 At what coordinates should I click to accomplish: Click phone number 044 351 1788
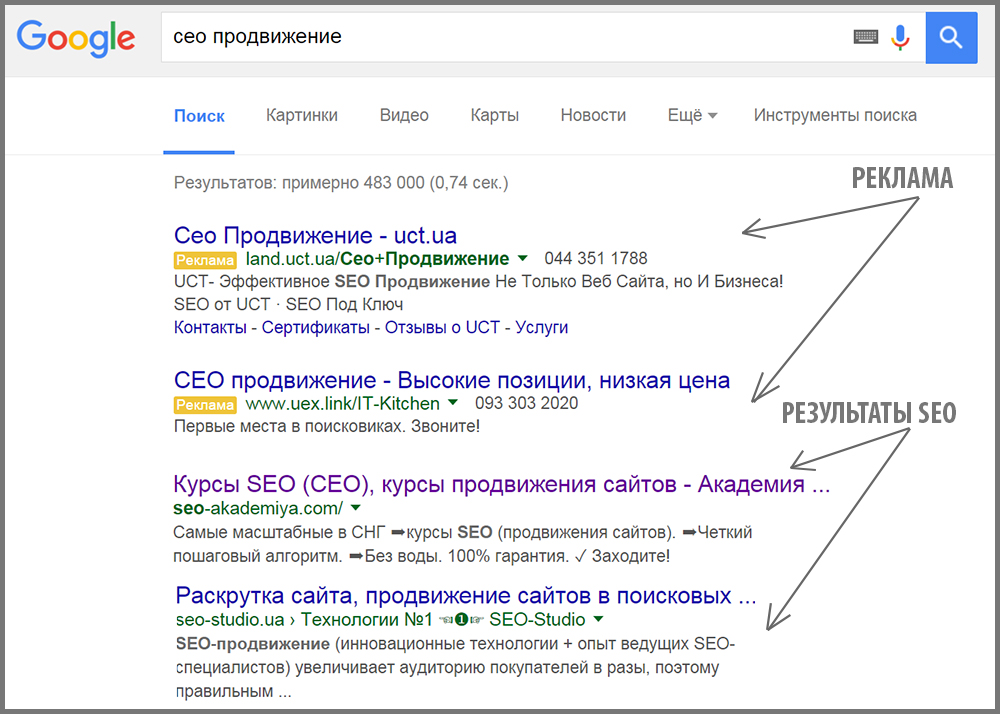coord(596,258)
